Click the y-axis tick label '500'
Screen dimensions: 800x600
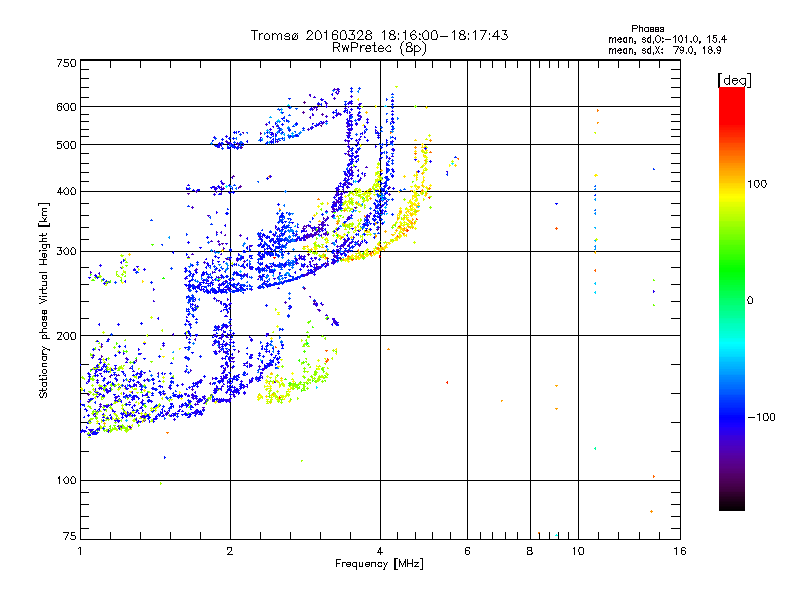click(67, 145)
